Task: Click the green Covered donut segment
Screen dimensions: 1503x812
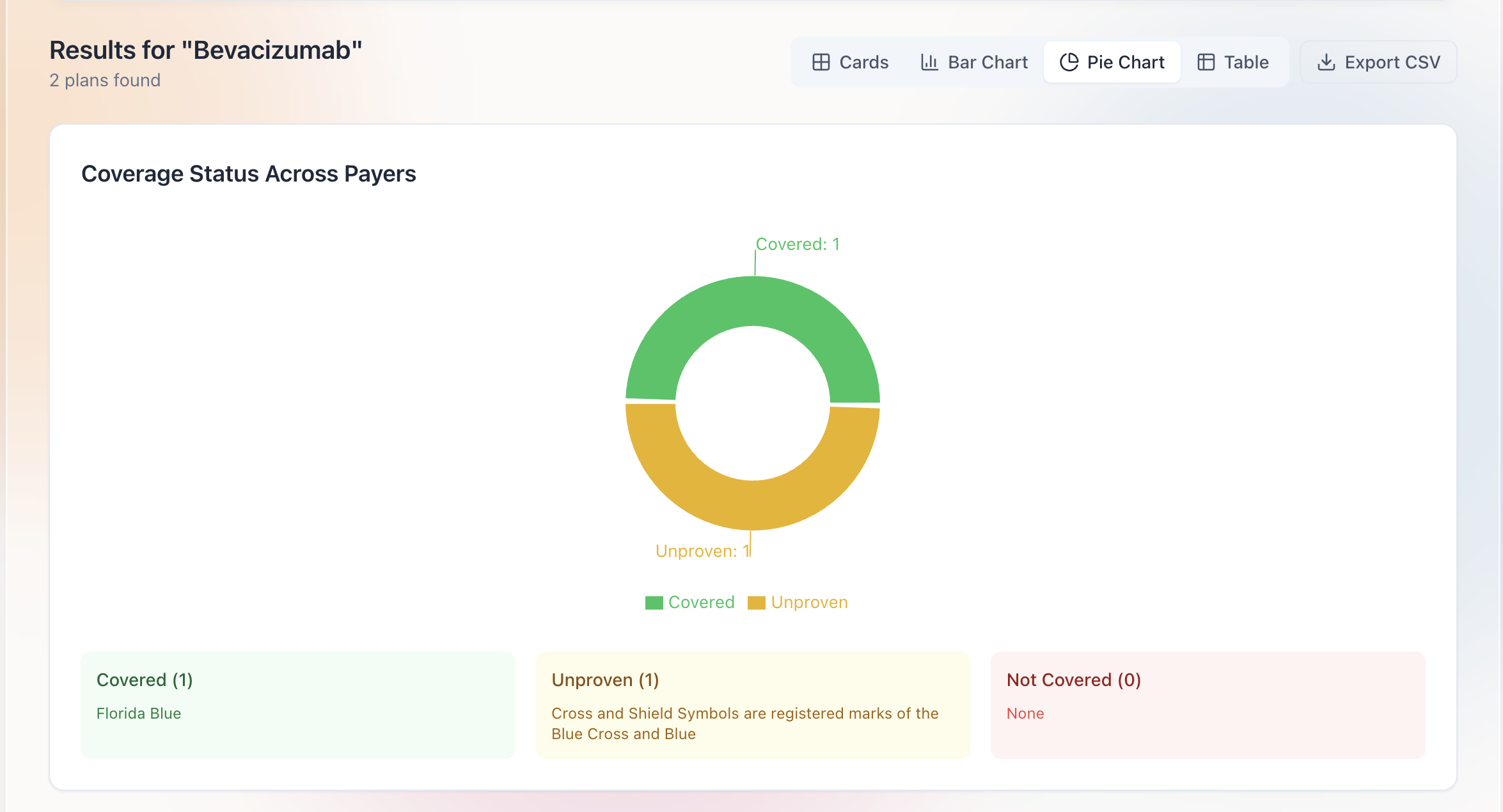Action: point(753,301)
